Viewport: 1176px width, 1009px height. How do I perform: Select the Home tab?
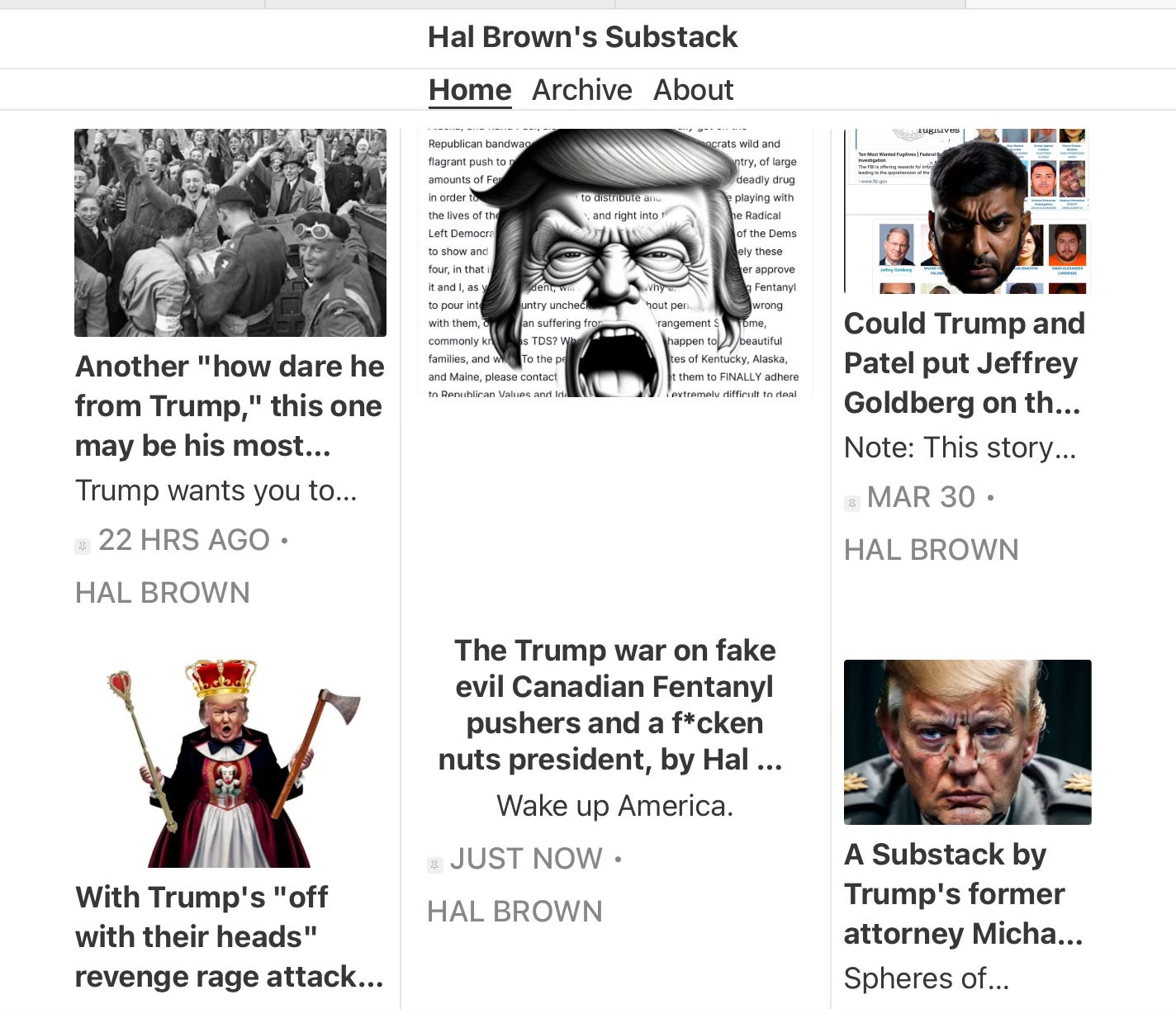tap(470, 89)
